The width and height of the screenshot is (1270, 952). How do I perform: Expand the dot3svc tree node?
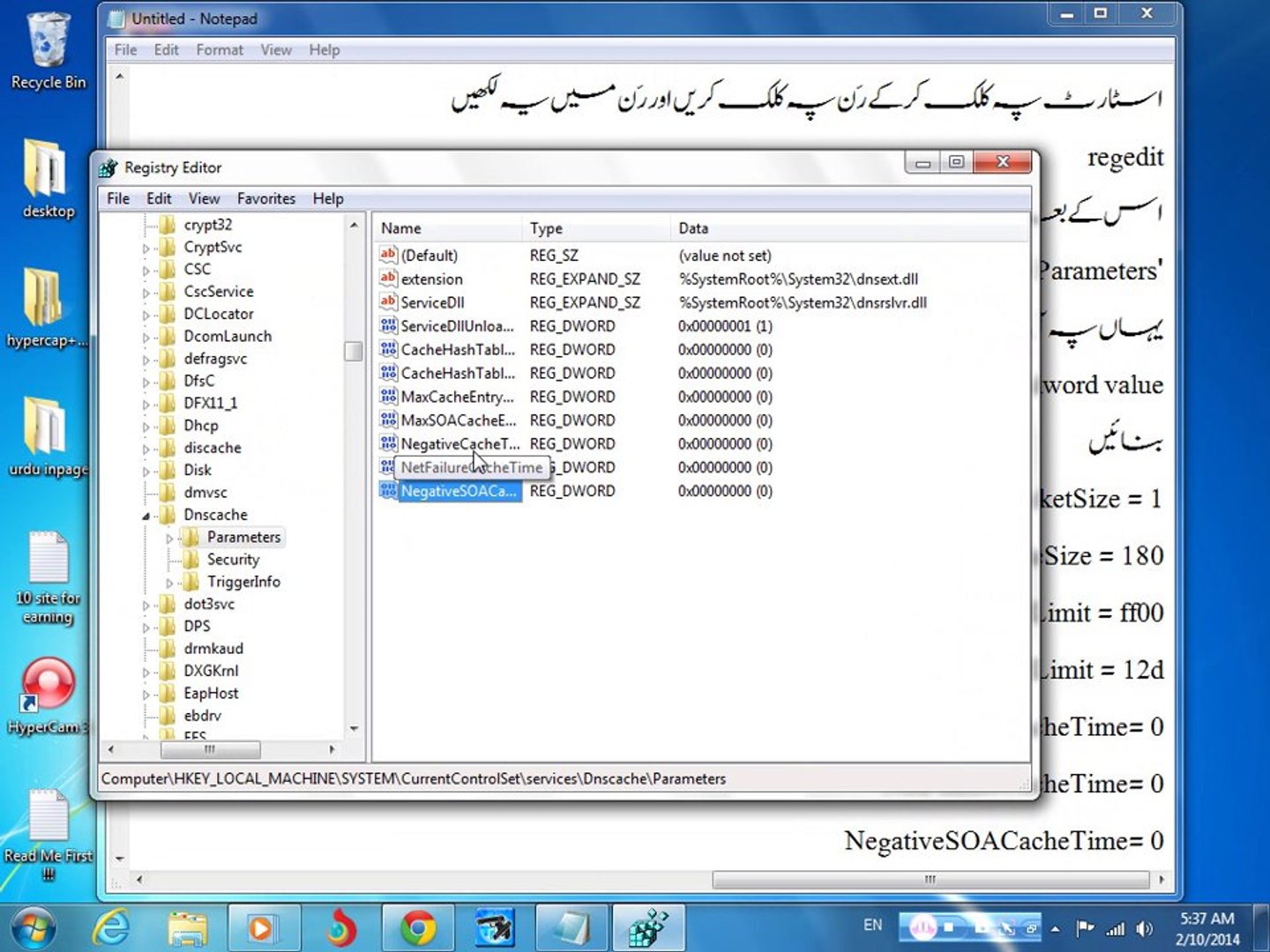pos(146,605)
